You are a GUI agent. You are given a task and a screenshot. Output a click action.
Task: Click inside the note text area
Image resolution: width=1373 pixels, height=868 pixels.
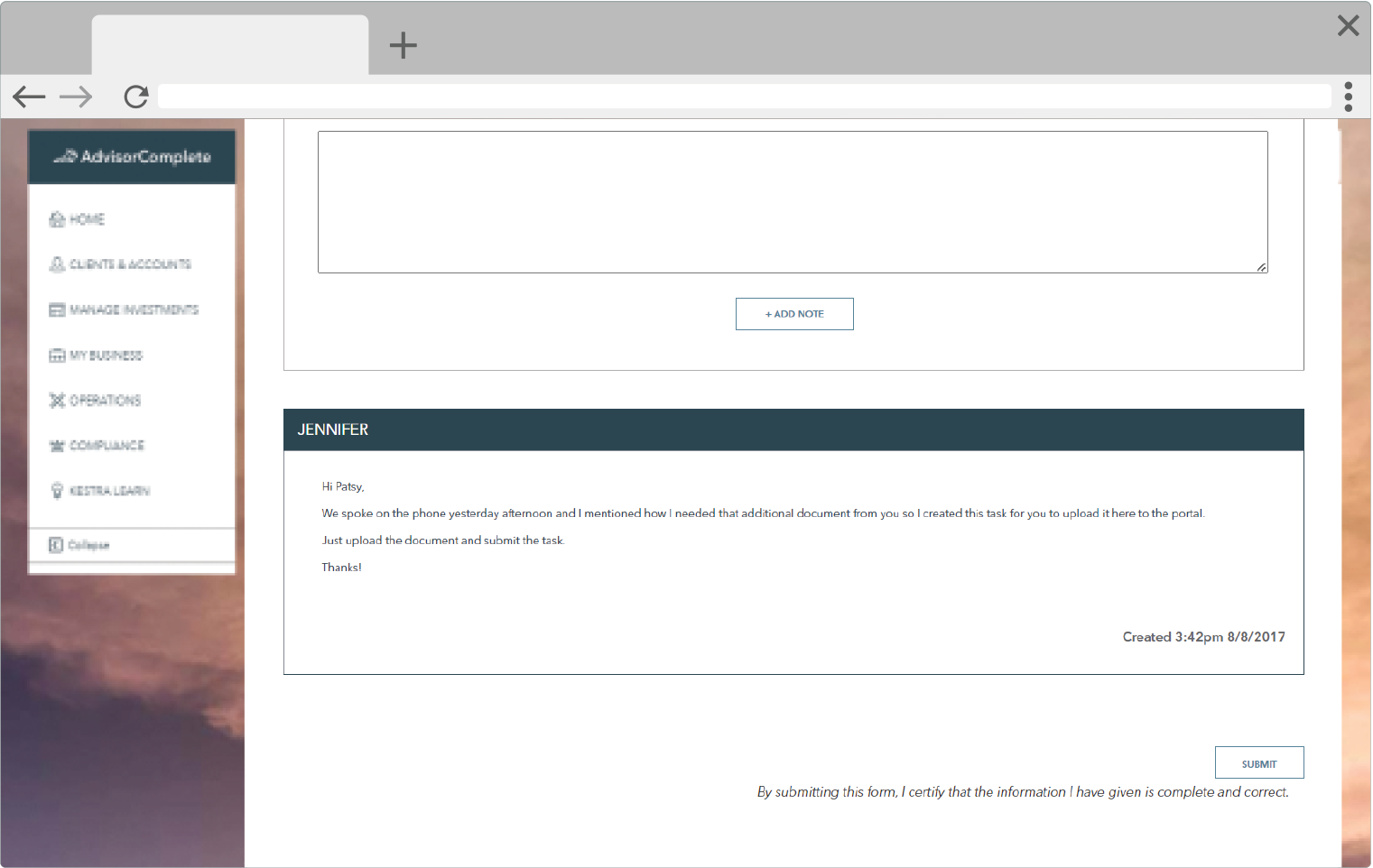click(x=793, y=202)
